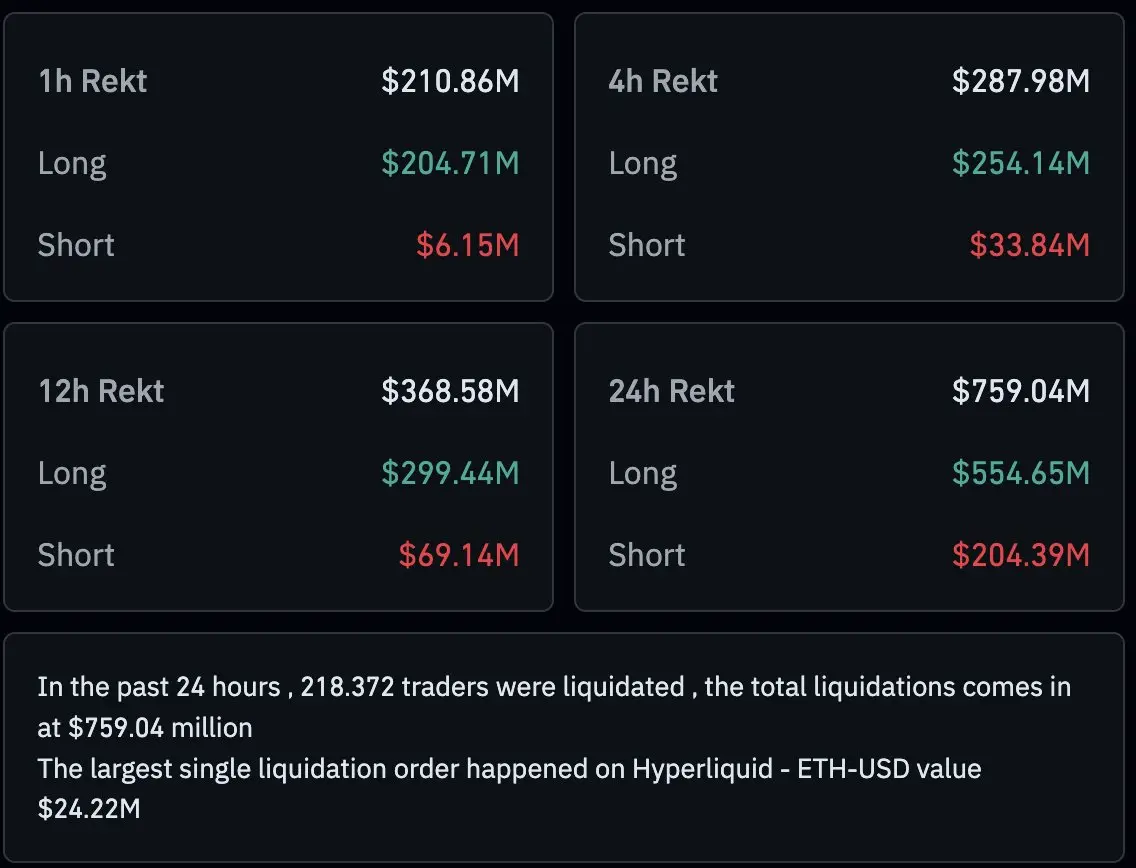Select the 1h Rekt total $210.86M
Viewport: 1136px width, 868px height.
pyautogui.click(x=450, y=81)
